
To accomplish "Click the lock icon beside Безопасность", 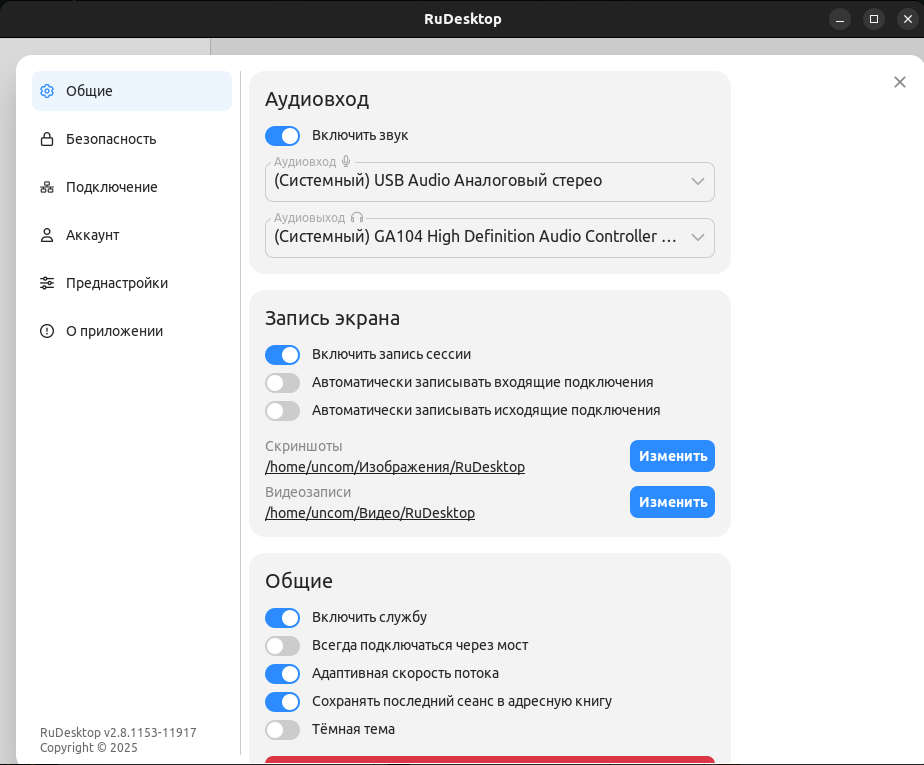I will point(47,139).
